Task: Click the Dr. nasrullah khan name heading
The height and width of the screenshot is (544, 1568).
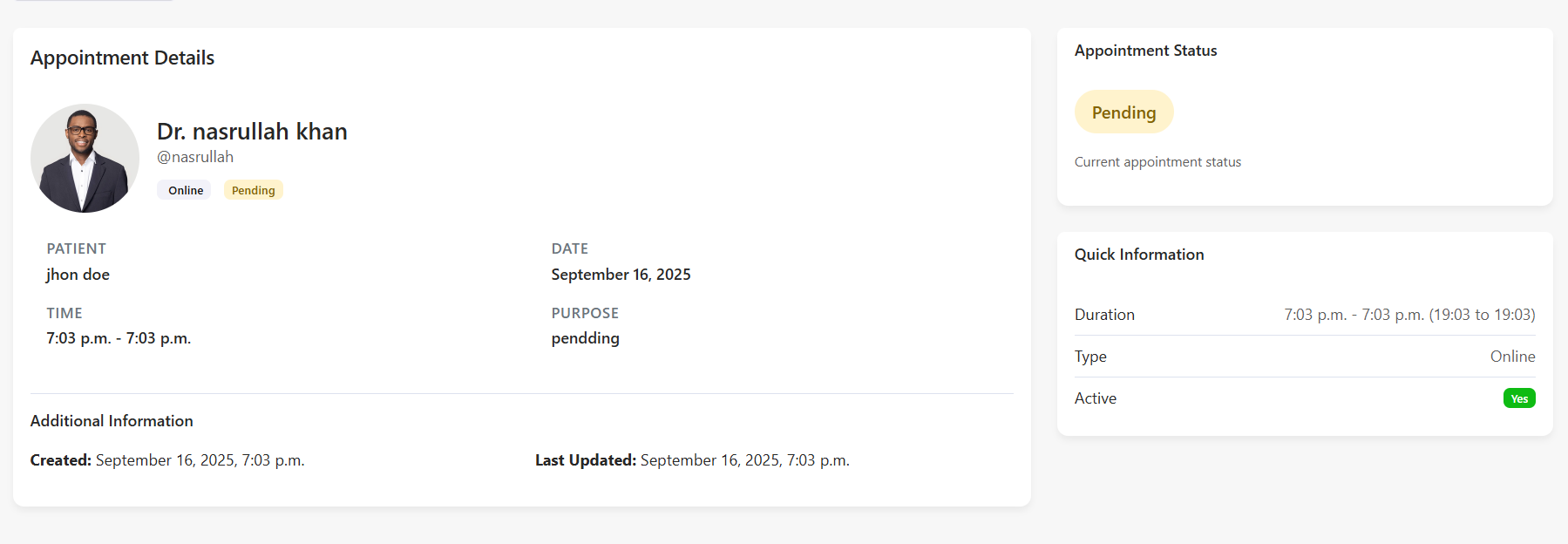Action: [x=252, y=132]
